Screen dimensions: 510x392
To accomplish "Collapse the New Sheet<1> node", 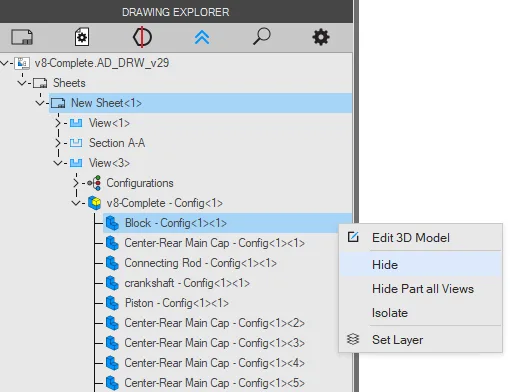I will (40, 103).
